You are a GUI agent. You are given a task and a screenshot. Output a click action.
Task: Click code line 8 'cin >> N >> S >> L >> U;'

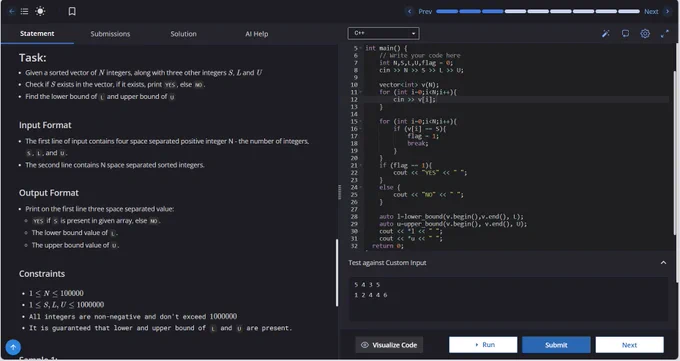coord(421,70)
